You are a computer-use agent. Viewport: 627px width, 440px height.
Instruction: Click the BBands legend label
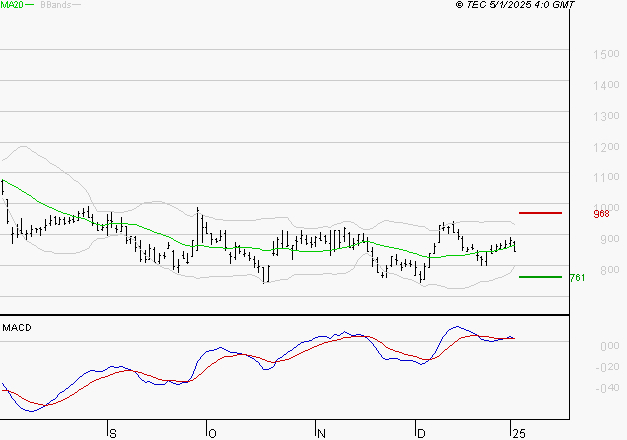(56, 5)
